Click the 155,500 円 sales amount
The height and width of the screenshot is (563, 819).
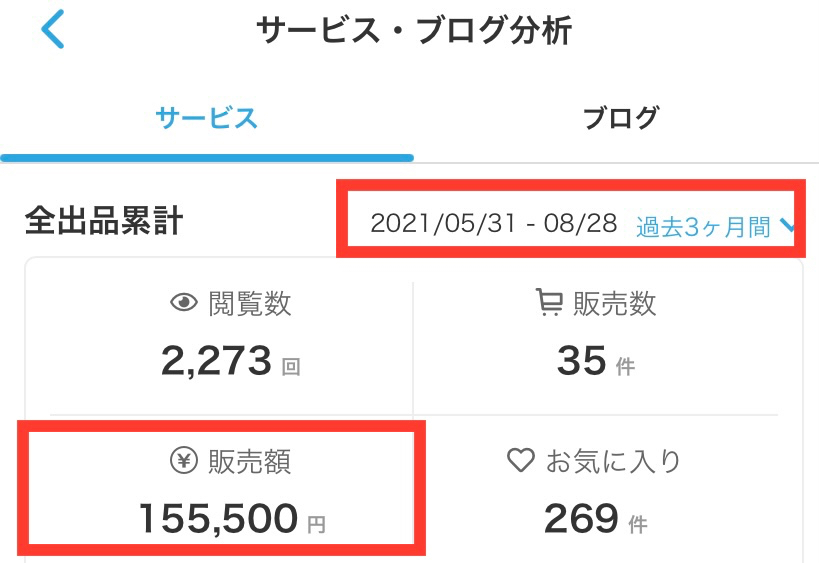click(x=218, y=518)
